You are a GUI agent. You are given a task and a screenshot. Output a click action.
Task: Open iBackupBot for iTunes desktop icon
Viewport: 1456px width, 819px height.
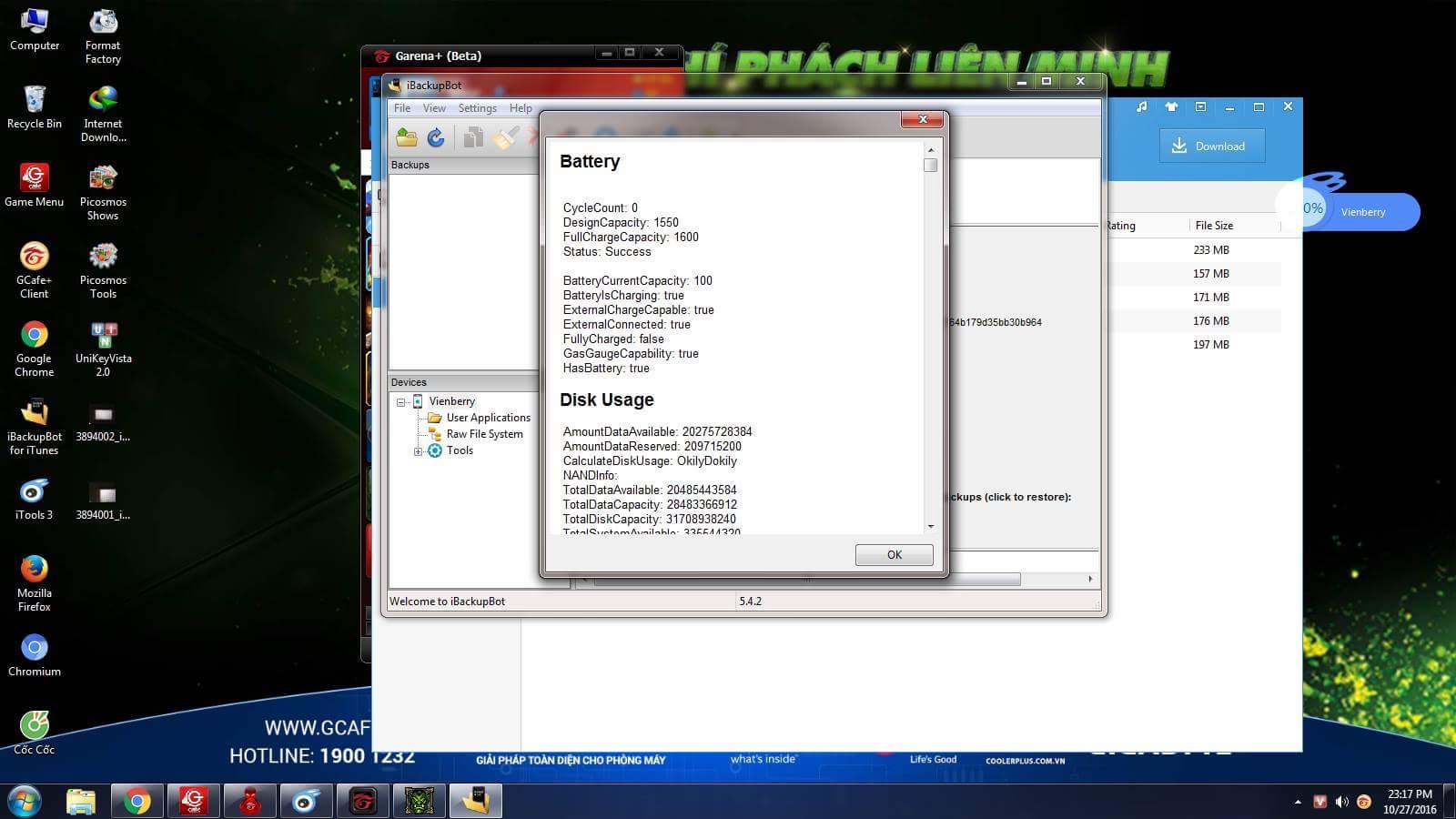click(35, 426)
